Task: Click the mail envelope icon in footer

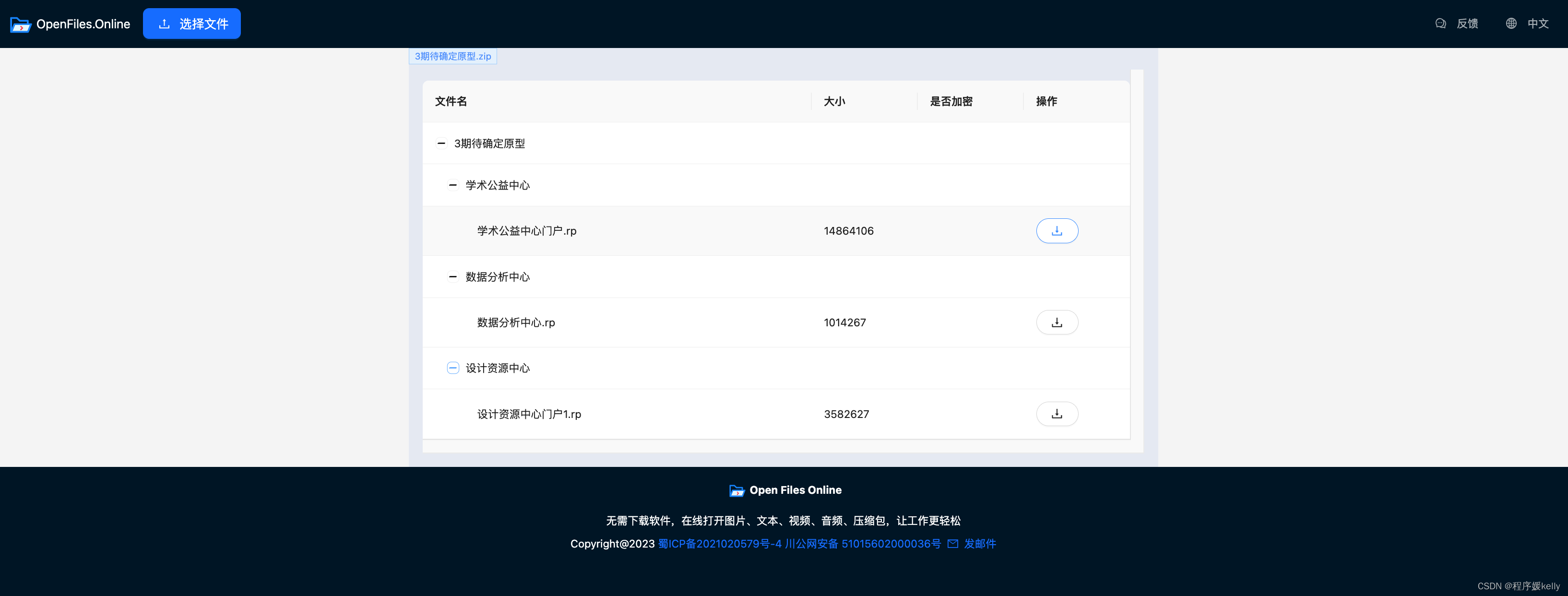Action: [x=952, y=544]
